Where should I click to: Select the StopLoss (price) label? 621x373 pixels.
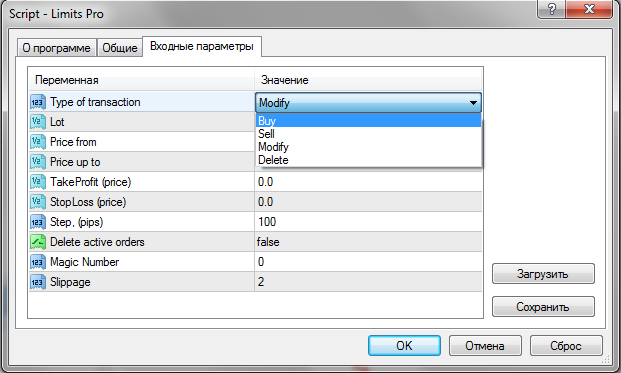pyautogui.click(x=88, y=202)
